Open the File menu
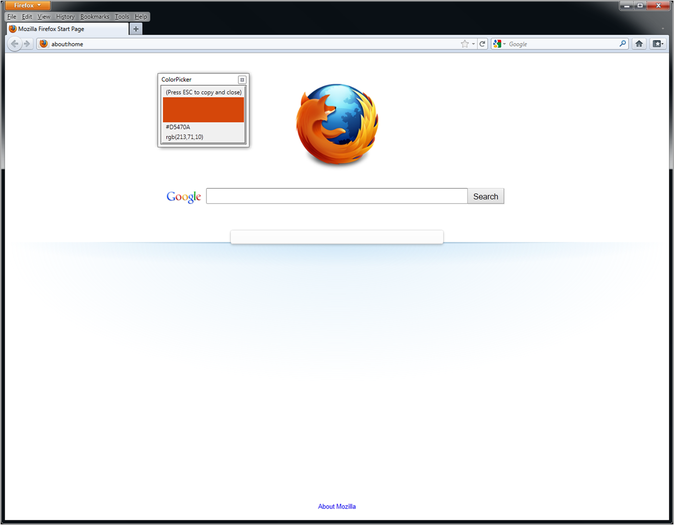Screen dimensions: 674x525 [x=12, y=17]
